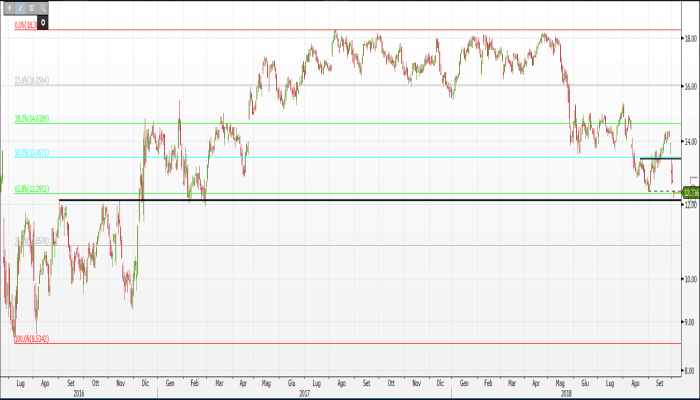Click the 38.2% Fibonacci retracement label
Image resolution: width=700 pixels, height=400 pixels.
31,118
